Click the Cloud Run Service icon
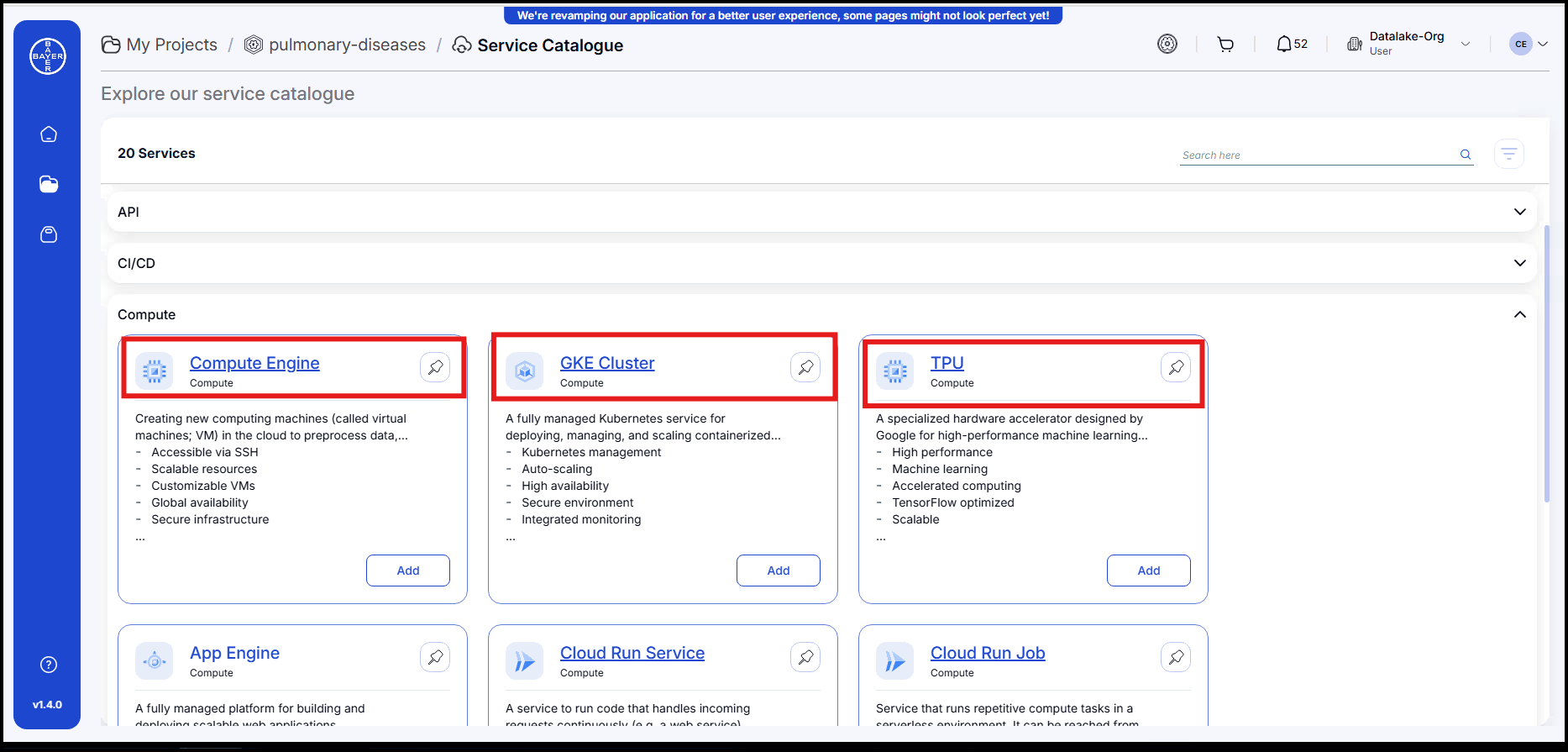The image size is (1568, 752). [x=525, y=661]
